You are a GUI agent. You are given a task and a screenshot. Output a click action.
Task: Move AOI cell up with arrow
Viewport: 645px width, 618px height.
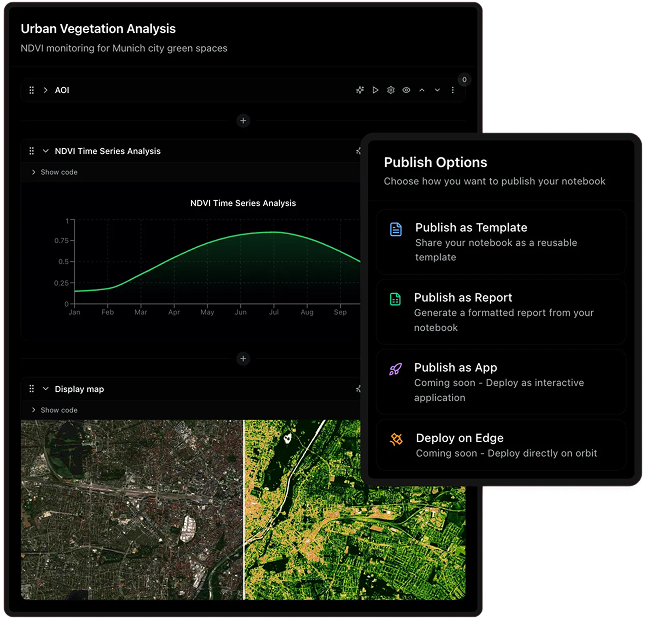pyautogui.click(x=422, y=90)
